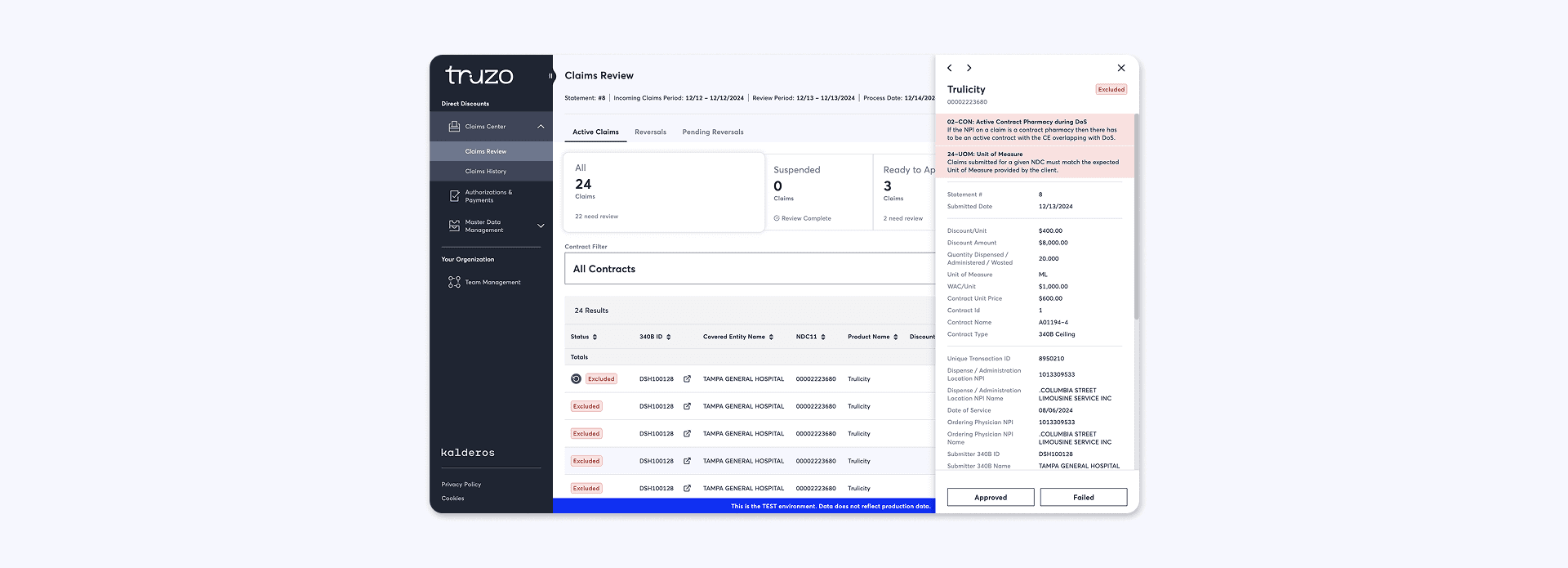The width and height of the screenshot is (1568, 568).
Task: Click the Authorizations & Payments checkbox icon
Action: [x=454, y=196]
